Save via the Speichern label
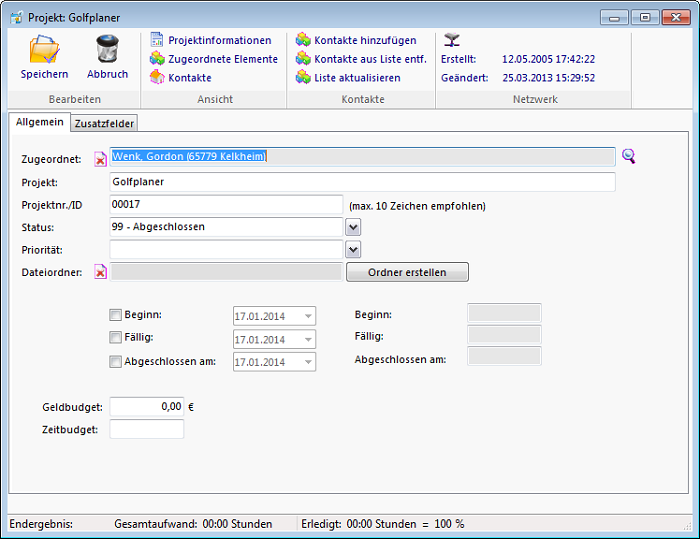Image resolution: width=700 pixels, height=539 pixels. pos(44,74)
